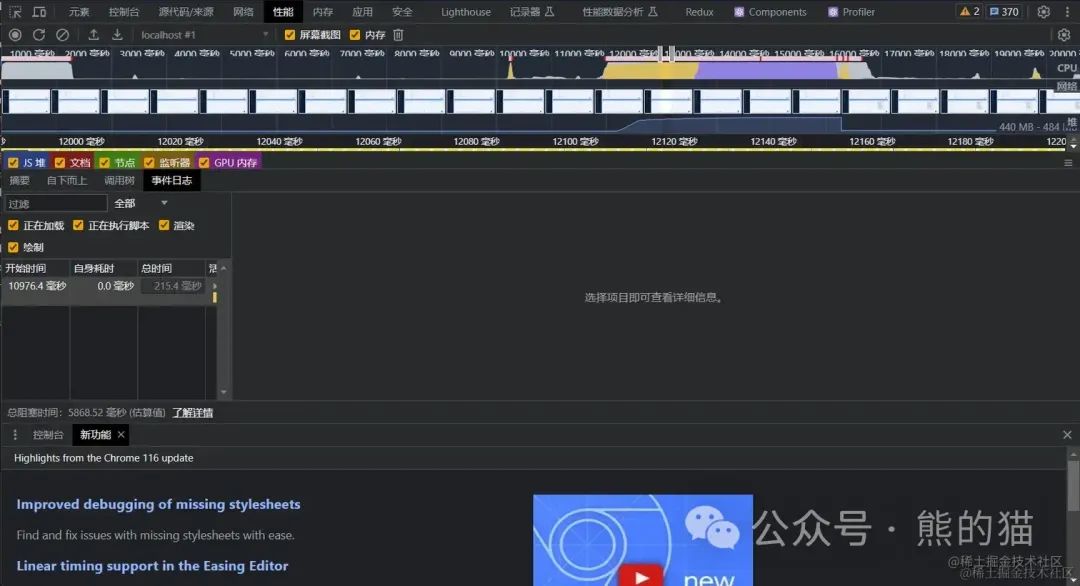
Task: Open the 全部 duration filter dropdown
Action: tap(141, 203)
